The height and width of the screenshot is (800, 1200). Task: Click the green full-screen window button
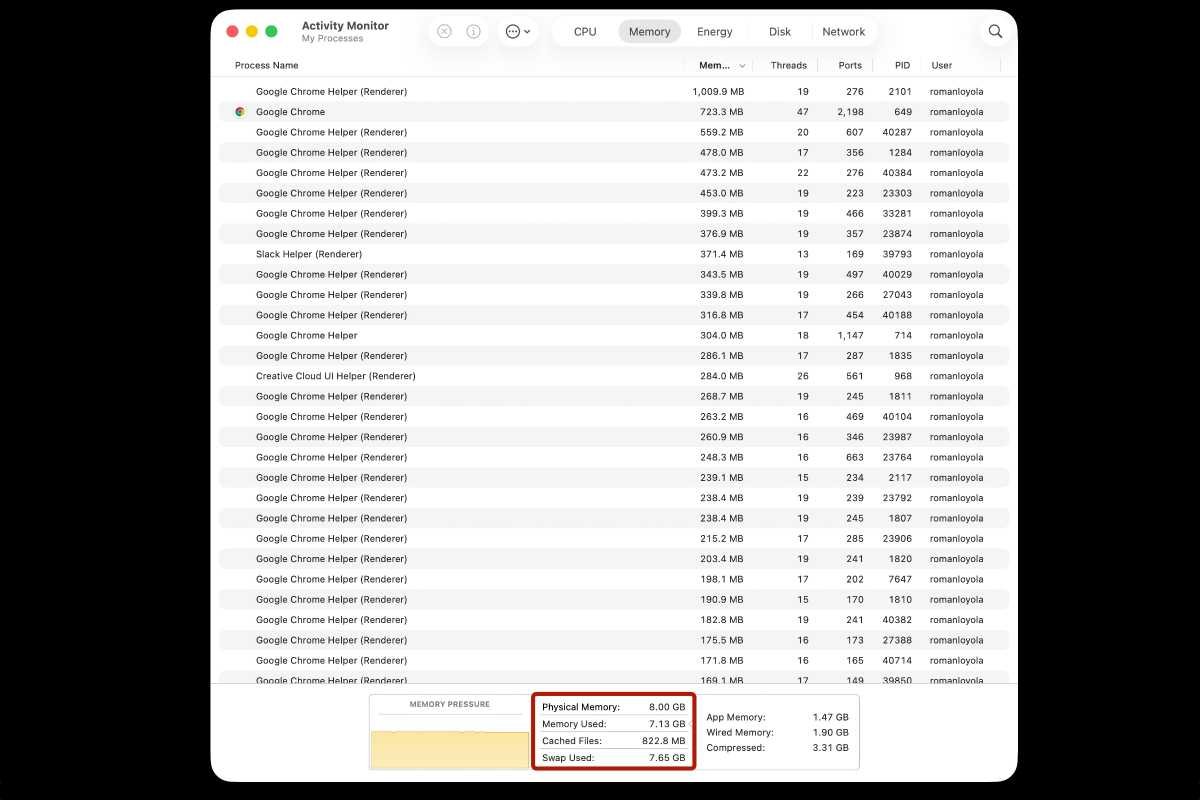271,31
